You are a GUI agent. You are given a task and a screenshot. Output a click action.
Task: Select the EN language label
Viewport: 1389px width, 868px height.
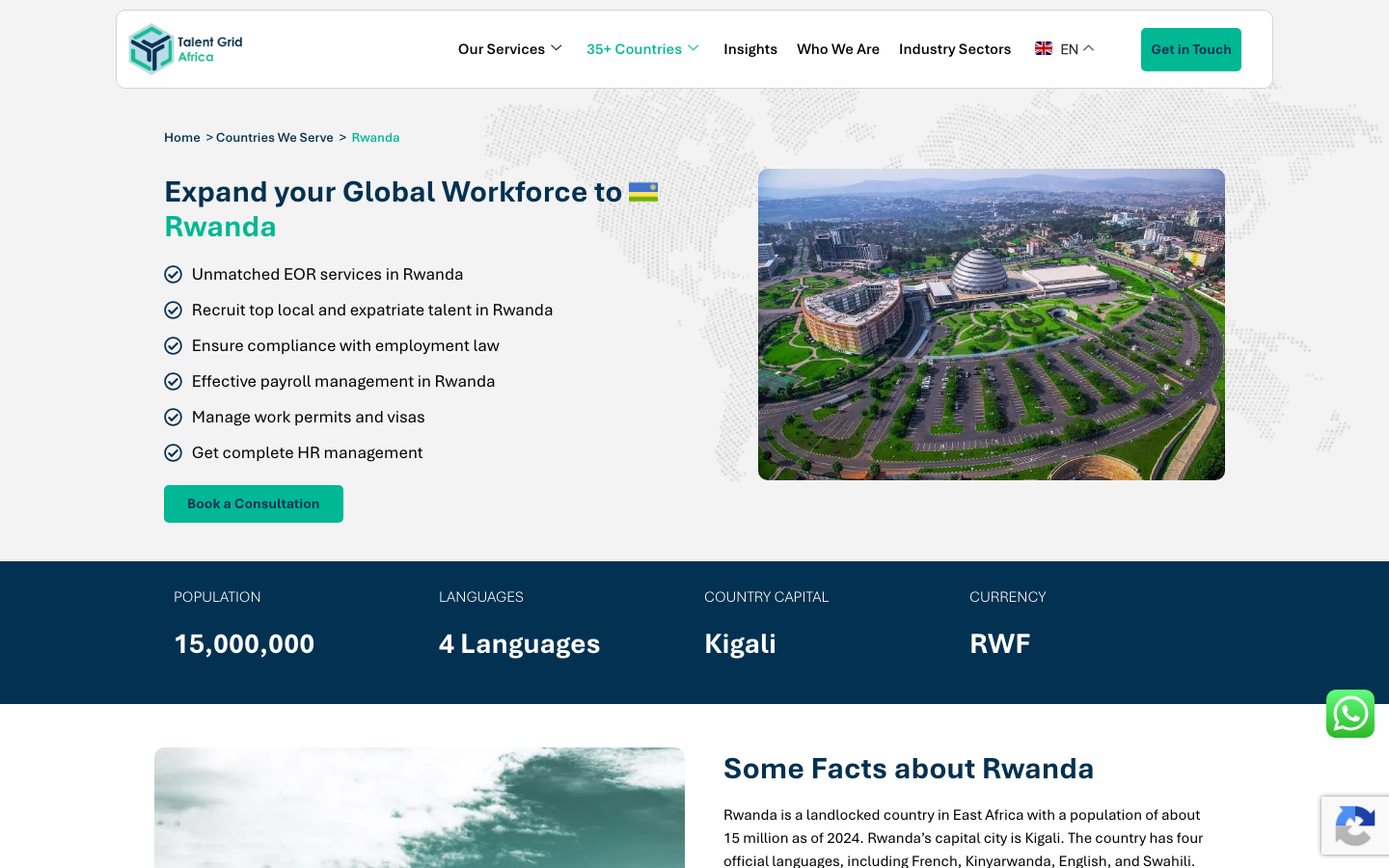pos(1069,49)
